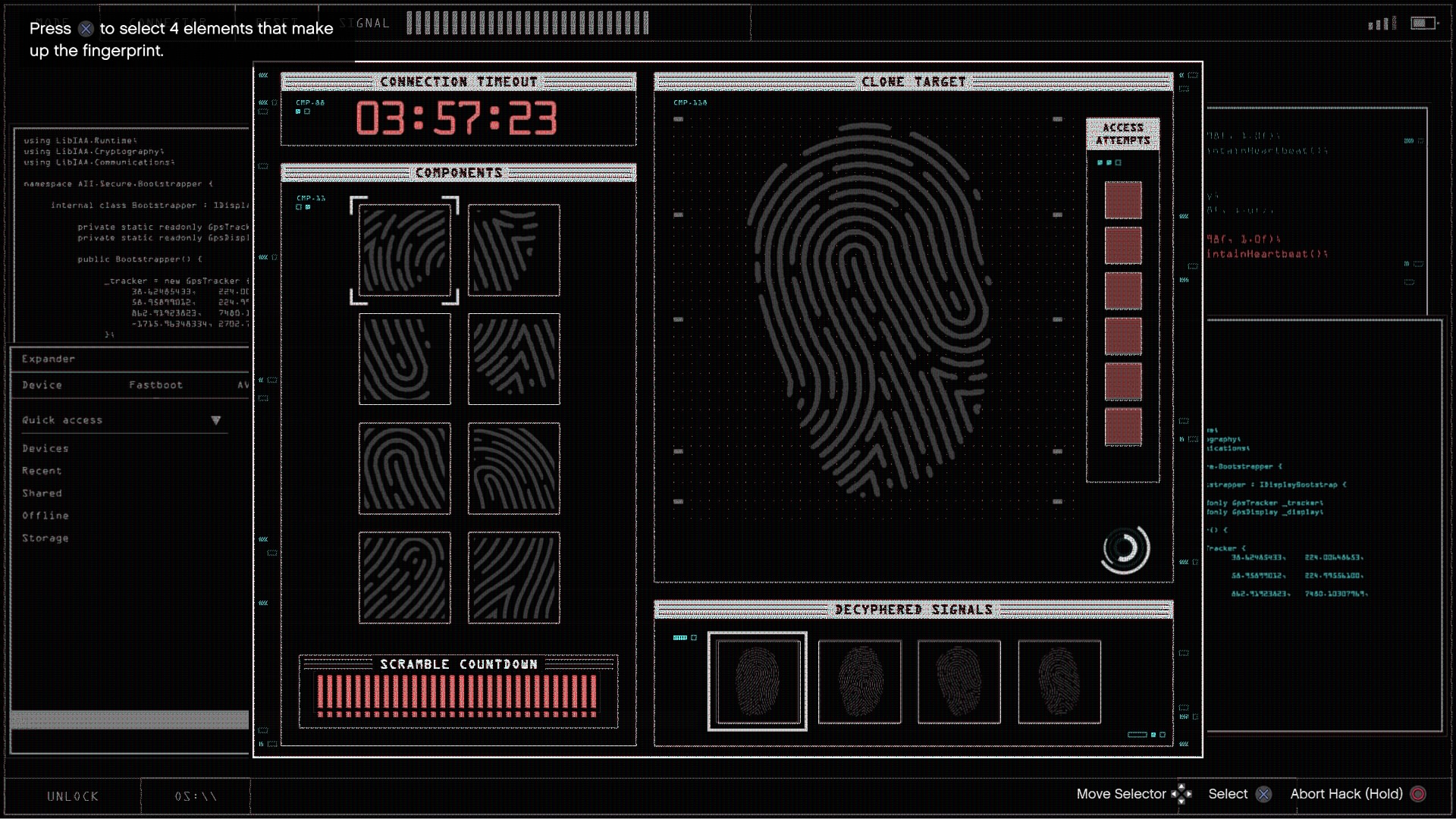The image size is (1456, 819).
Task: Select second-row right fingerprint component
Action: [x=513, y=359]
